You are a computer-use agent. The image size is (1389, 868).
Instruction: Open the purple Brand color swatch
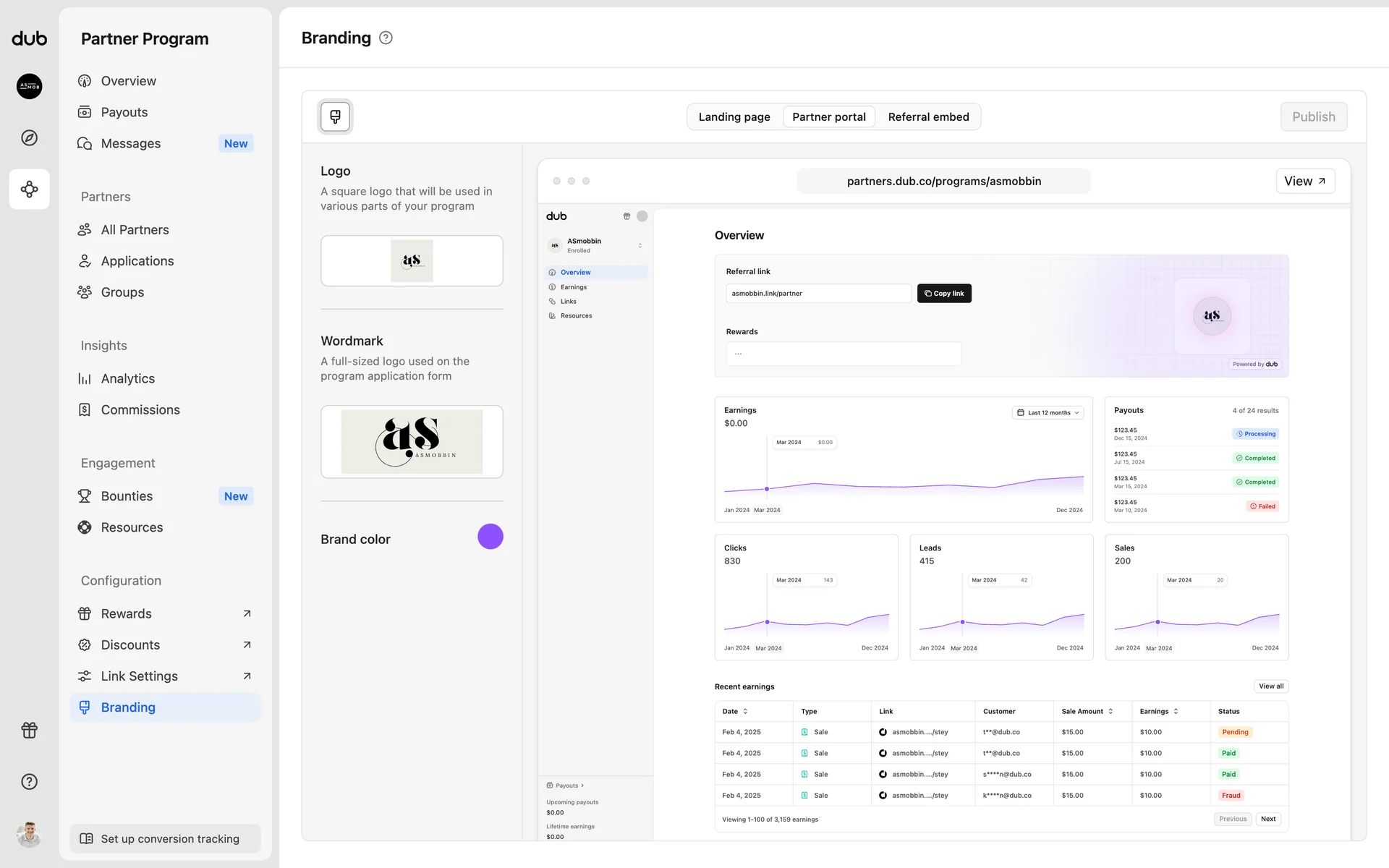(490, 537)
